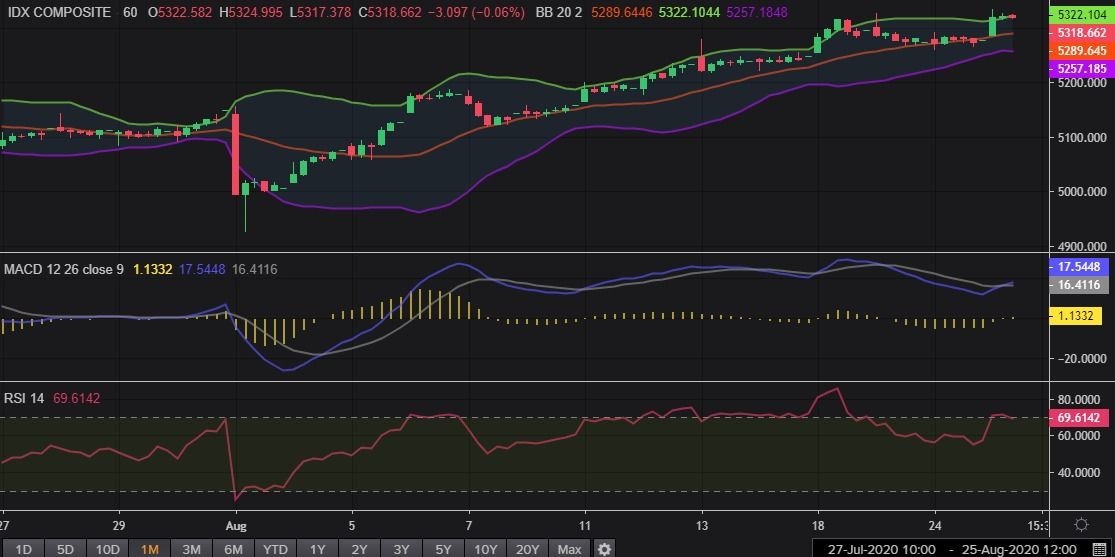Select the 10D range button
This screenshot has height=557, width=1115.
[x=107, y=549]
